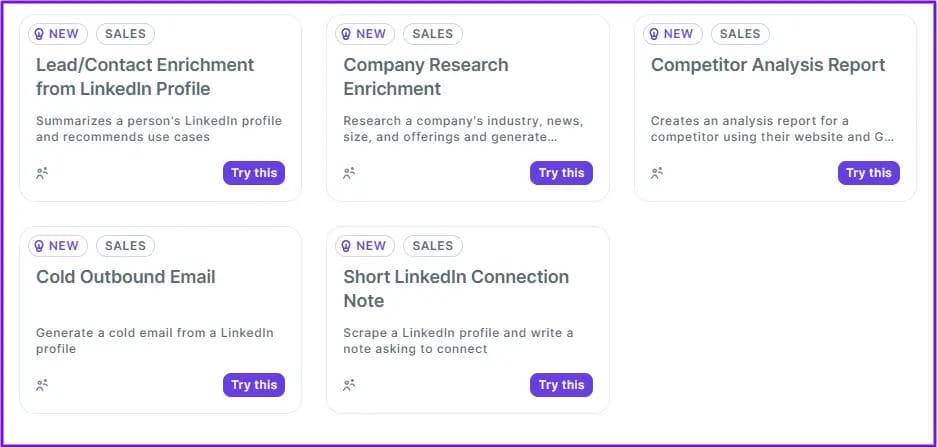This screenshot has height=447, width=938.
Task: Try the Company Research Enrichment template
Action: pos(561,173)
